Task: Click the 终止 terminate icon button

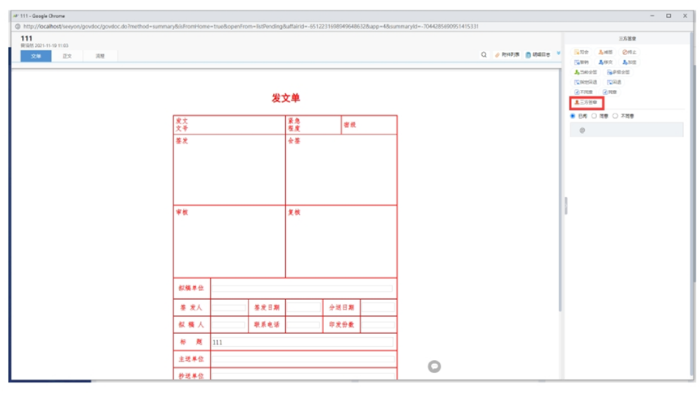Action: pos(629,52)
